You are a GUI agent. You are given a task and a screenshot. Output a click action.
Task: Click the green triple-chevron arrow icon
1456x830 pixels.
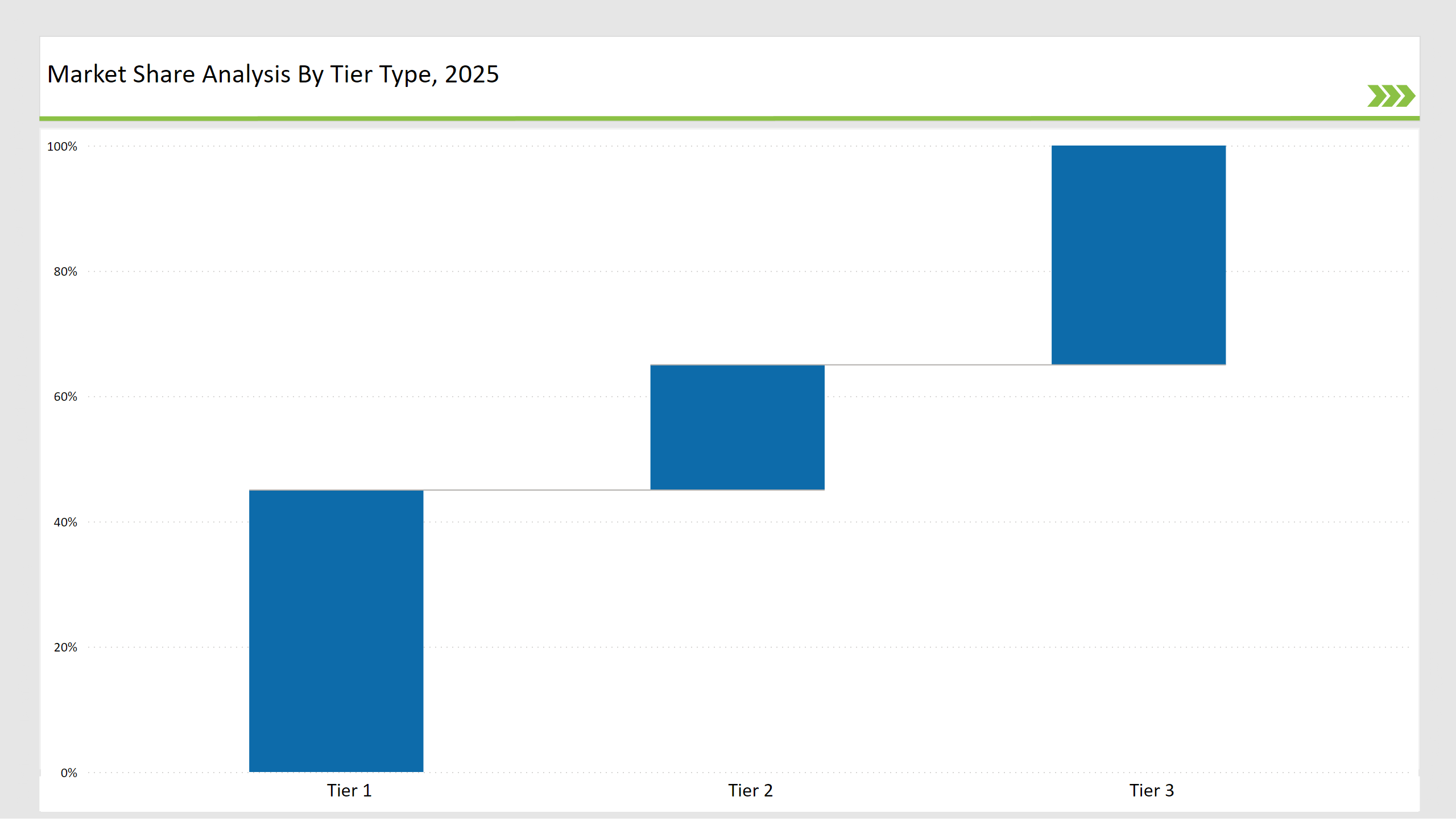coord(1391,96)
